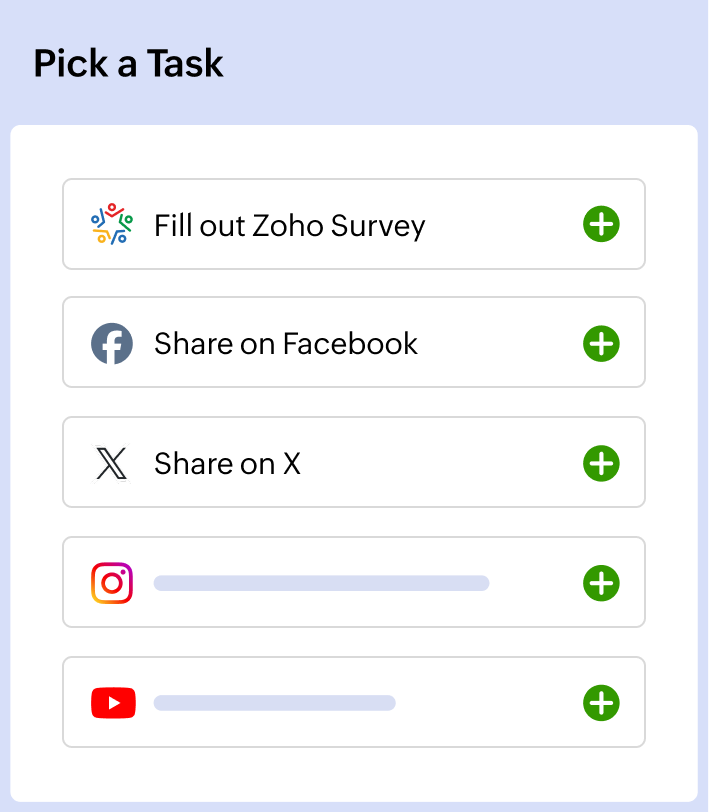Add the Share on X task
This screenshot has height=812, width=709.
click(601, 464)
